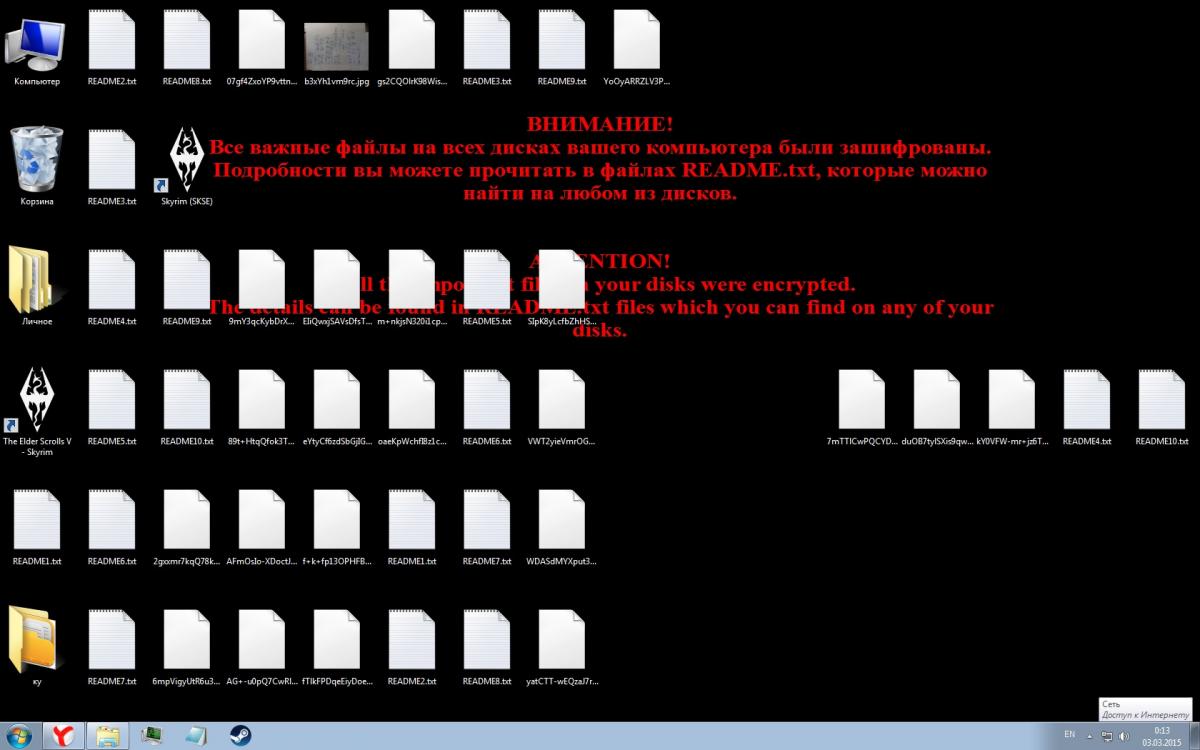Select the file 89t+HtqQfok3T
The image size is (1200, 750).
click(261, 407)
